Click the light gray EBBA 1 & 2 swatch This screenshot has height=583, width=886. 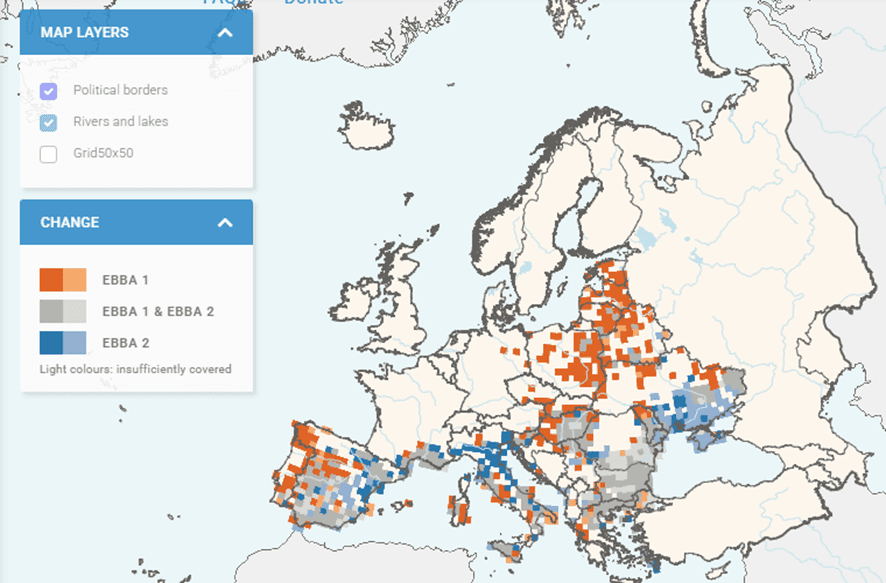(x=75, y=311)
